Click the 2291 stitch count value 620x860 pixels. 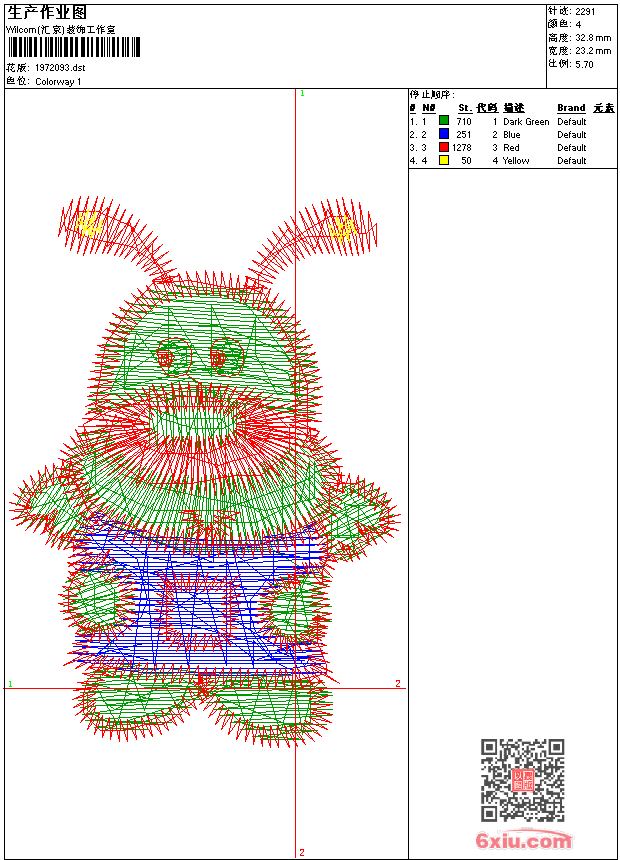pos(585,12)
